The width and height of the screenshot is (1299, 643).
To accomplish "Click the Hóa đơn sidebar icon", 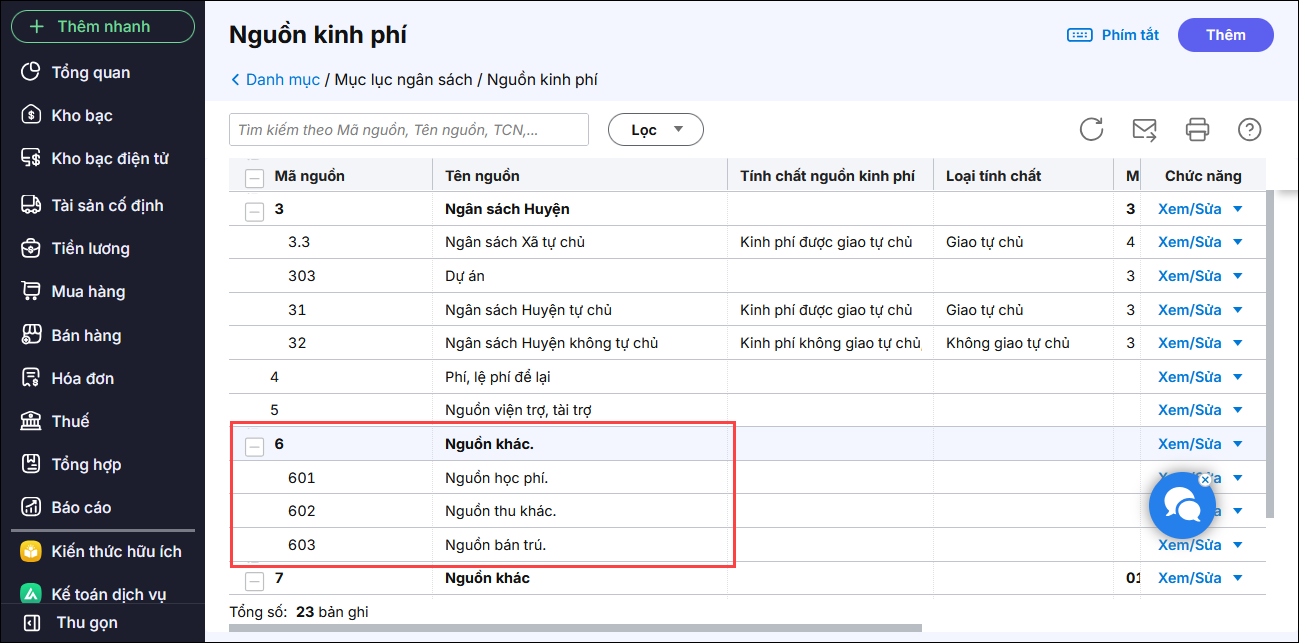I will click(x=32, y=378).
